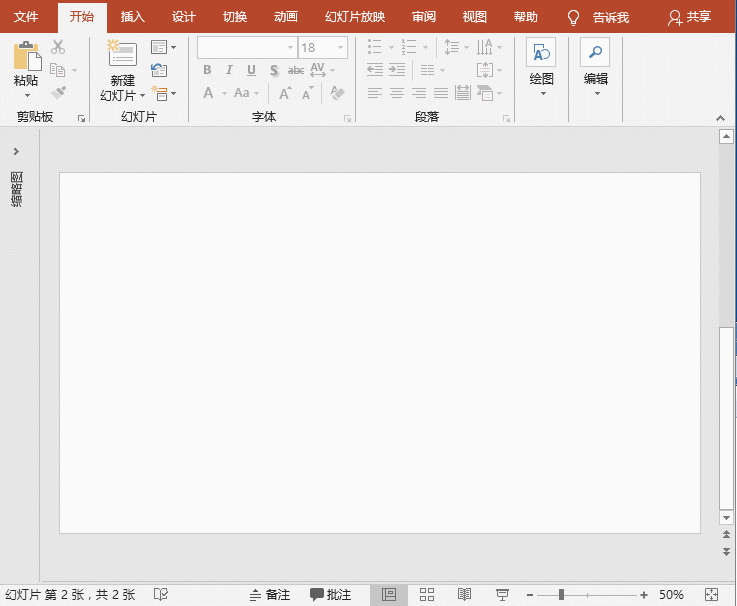The image size is (737, 606).
Task: Open the font color dropdown arrow
Action: (224, 93)
